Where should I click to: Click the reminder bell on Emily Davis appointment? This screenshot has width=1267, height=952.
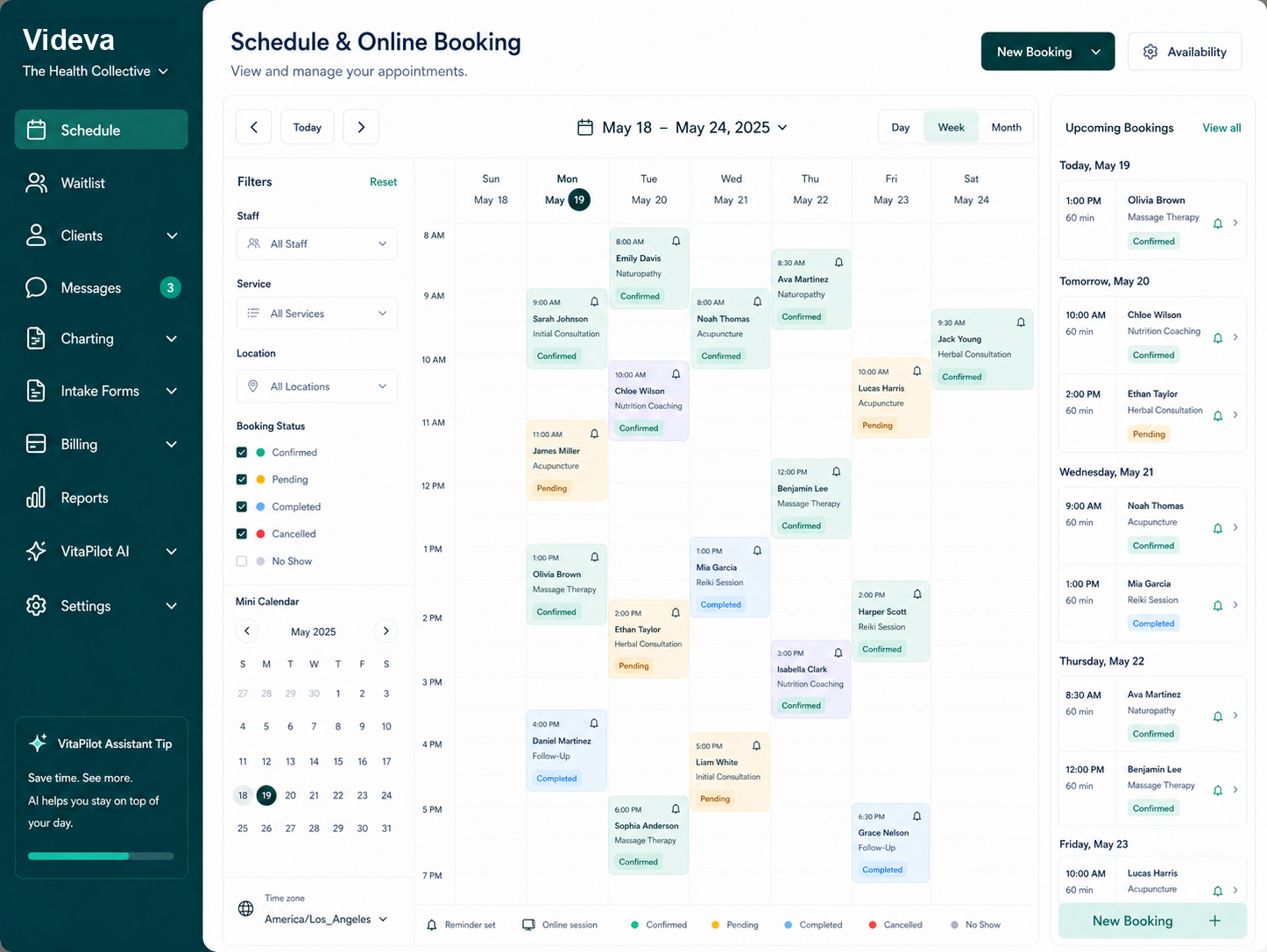tap(675, 240)
